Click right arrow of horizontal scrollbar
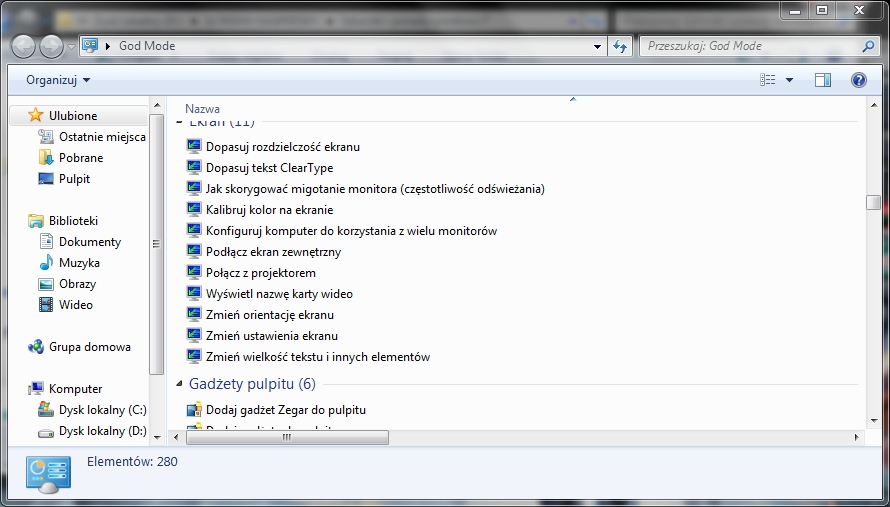The image size is (890, 507). click(857, 437)
